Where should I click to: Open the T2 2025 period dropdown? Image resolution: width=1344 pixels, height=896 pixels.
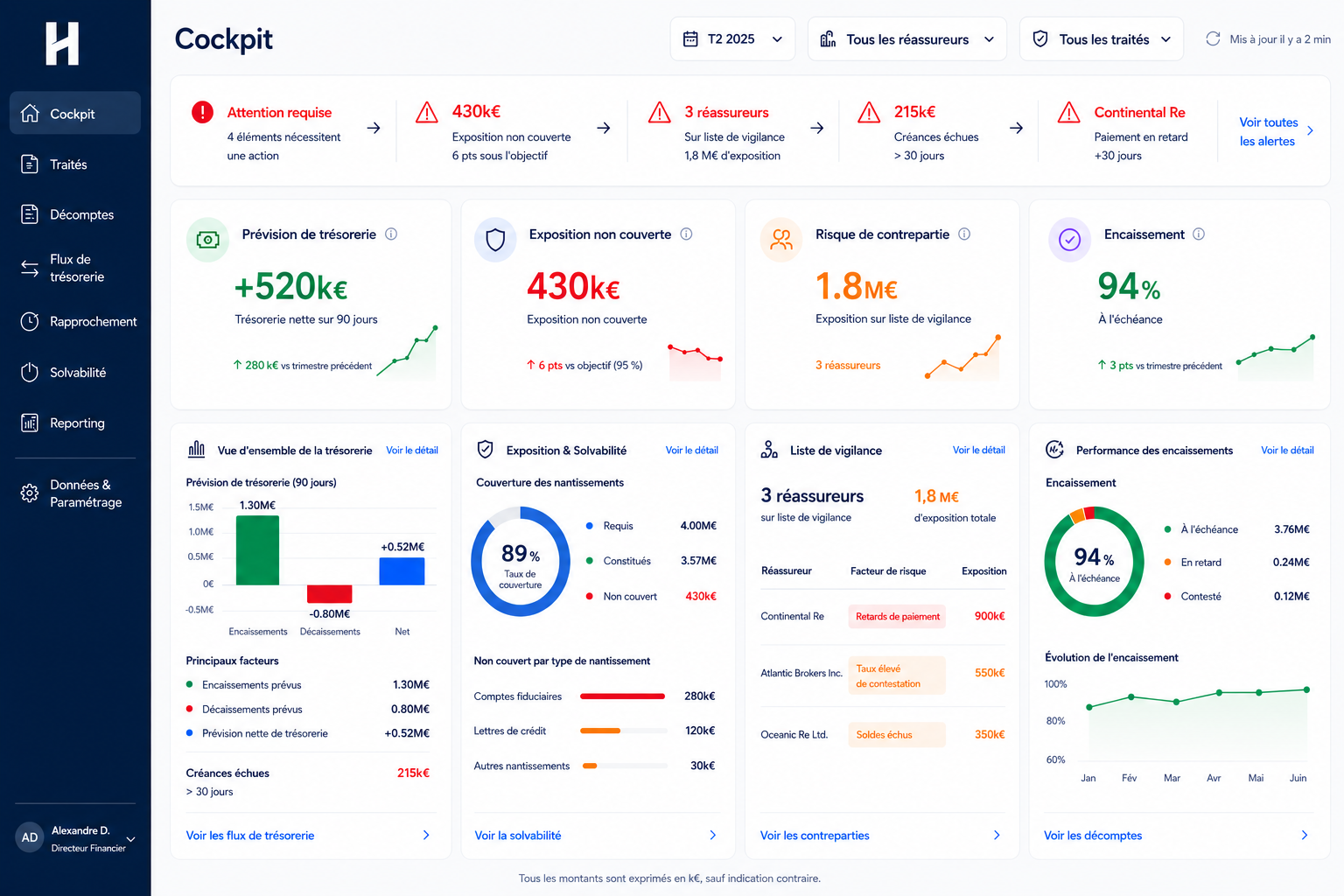[x=732, y=38]
